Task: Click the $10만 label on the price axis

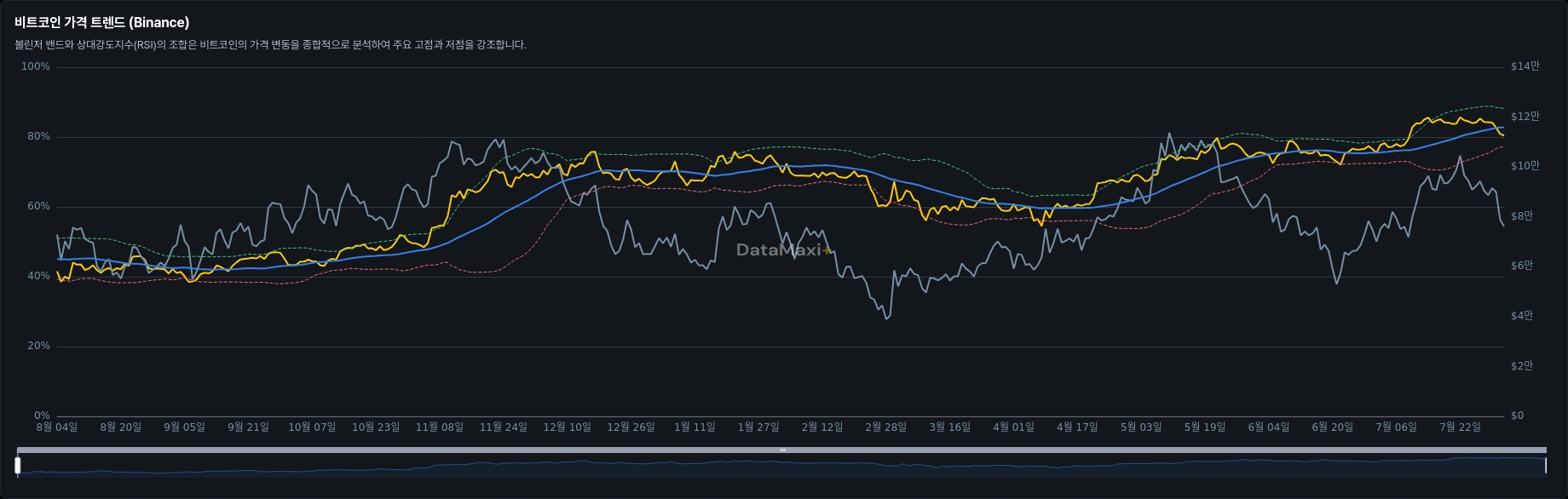Action: (x=1525, y=166)
